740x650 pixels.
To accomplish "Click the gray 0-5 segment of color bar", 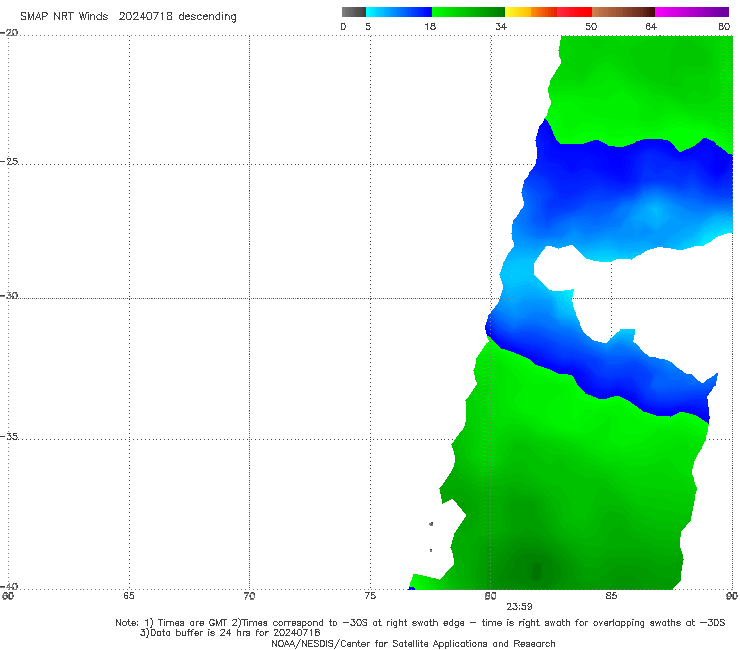I will (354, 12).
